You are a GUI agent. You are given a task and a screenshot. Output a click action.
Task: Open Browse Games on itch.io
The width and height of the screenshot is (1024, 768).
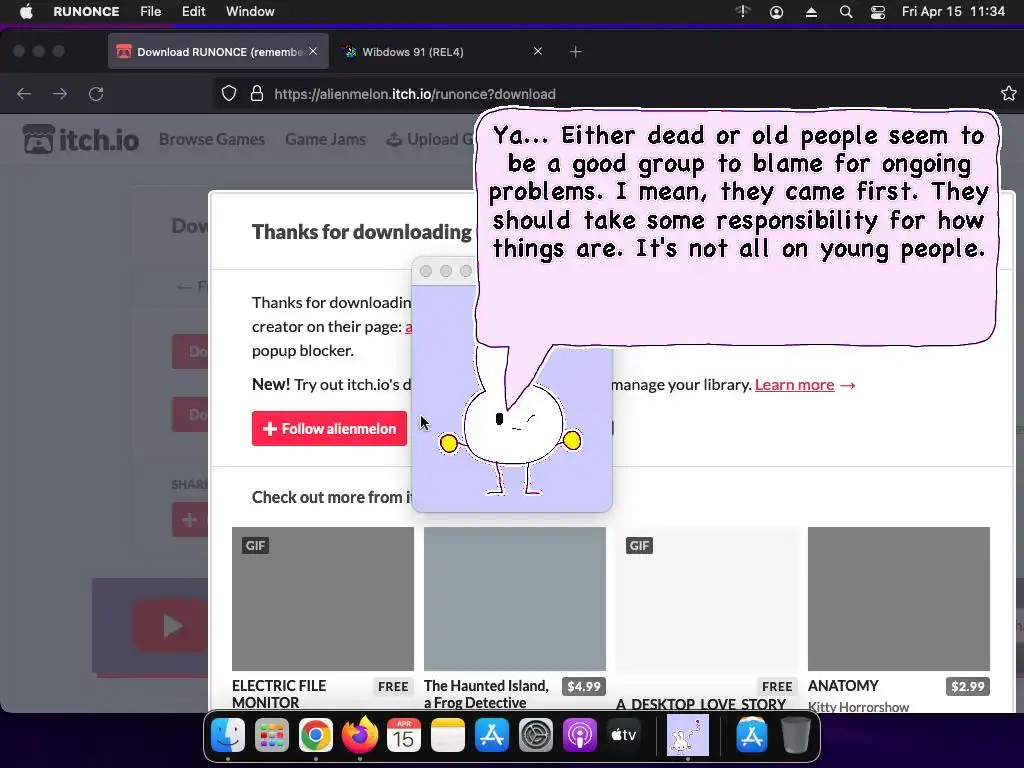click(x=212, y=139)
